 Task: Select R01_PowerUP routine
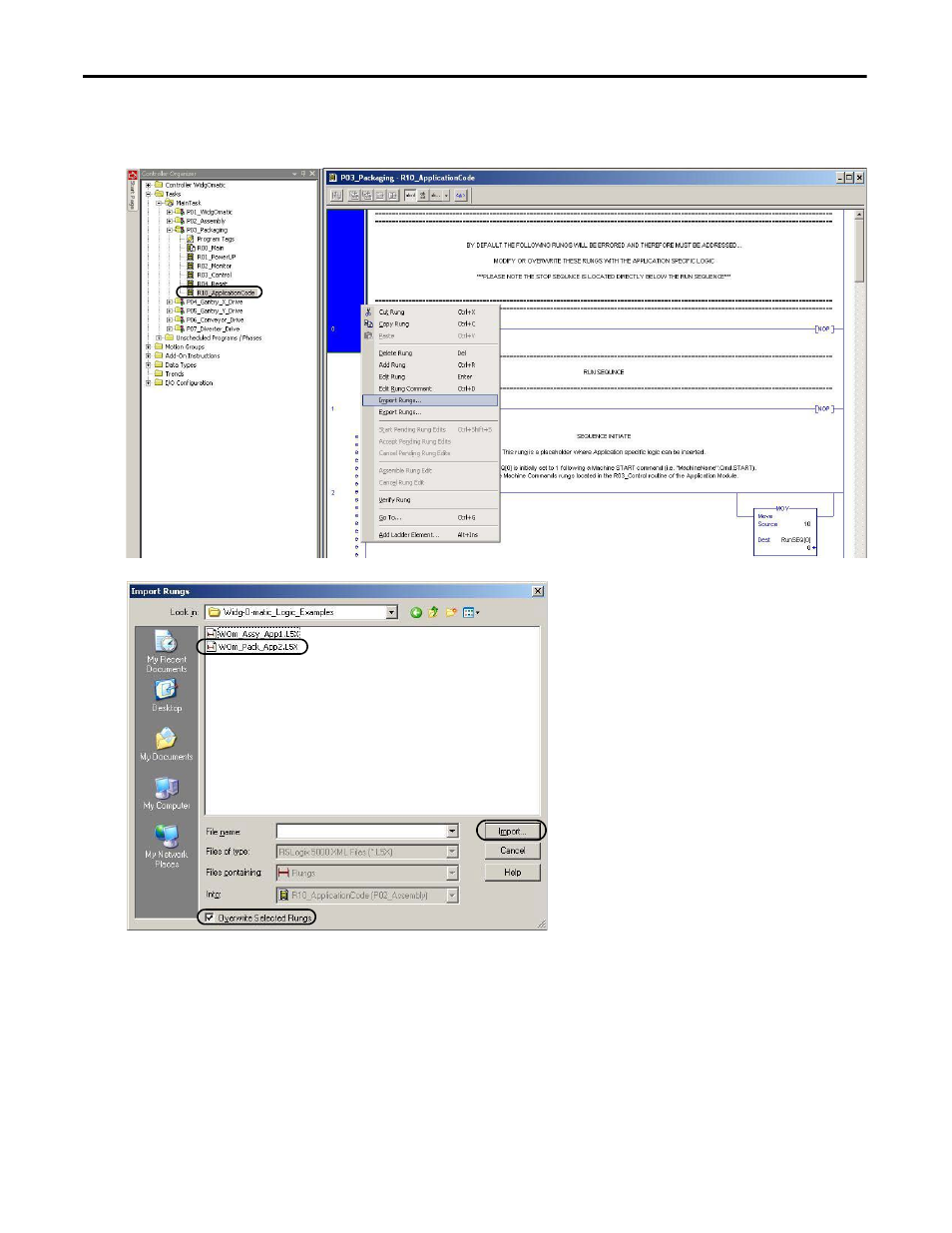coord(212,257)
